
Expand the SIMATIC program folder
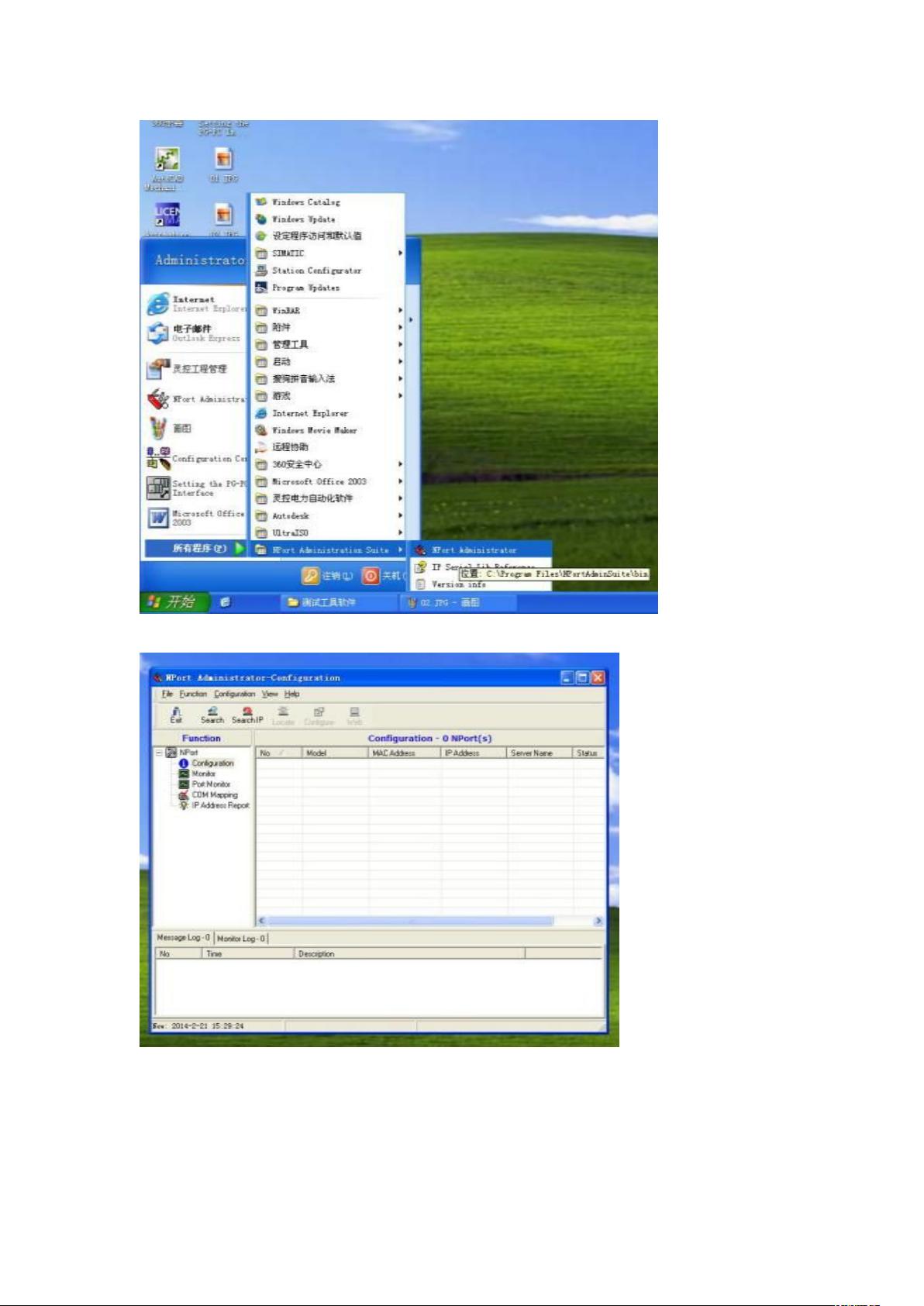tap(329, 253)
